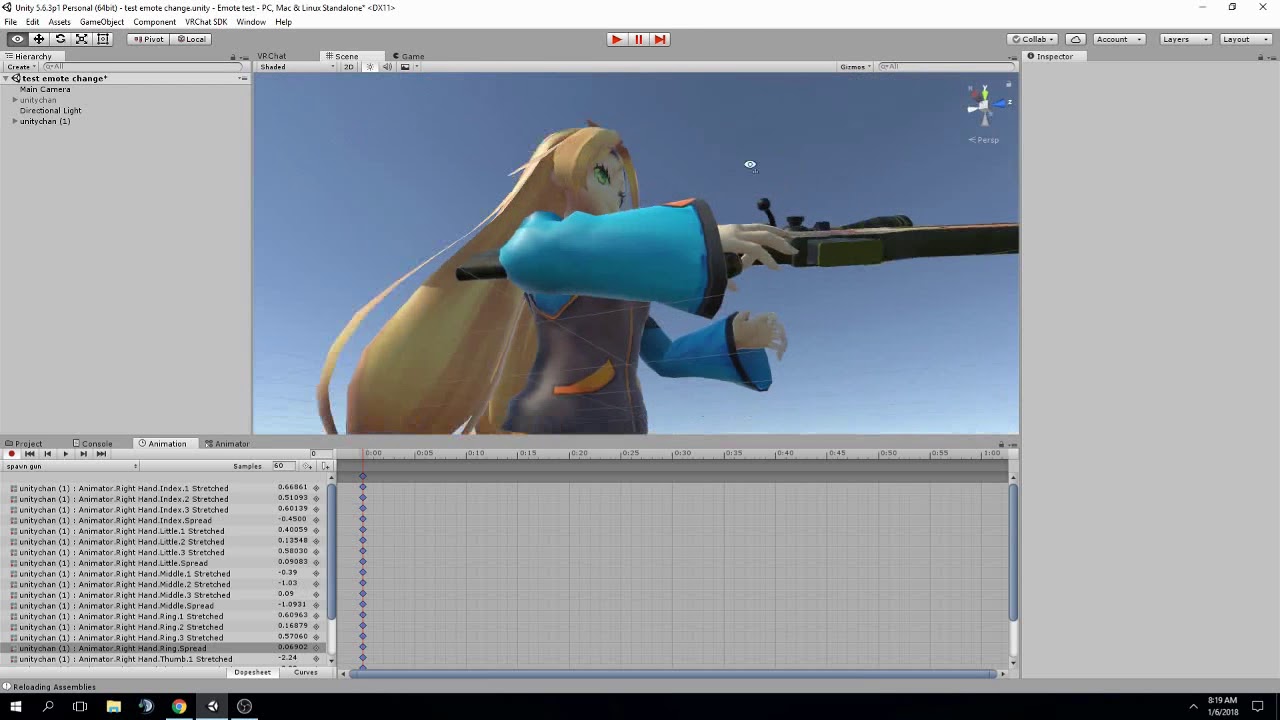The image size is (1280, 720).
Task: Click the editor Step frame button
Action: (x=659, y=39)
